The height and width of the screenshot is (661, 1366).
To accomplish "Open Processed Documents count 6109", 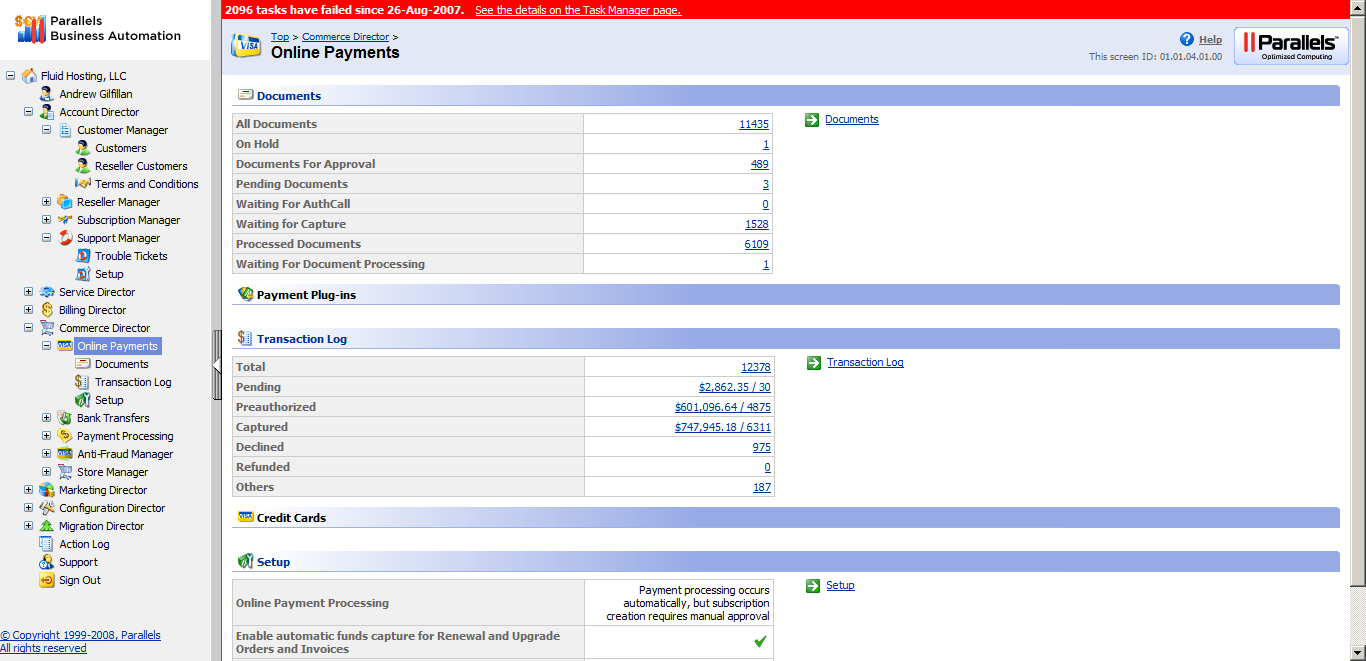I will [757, 244].
